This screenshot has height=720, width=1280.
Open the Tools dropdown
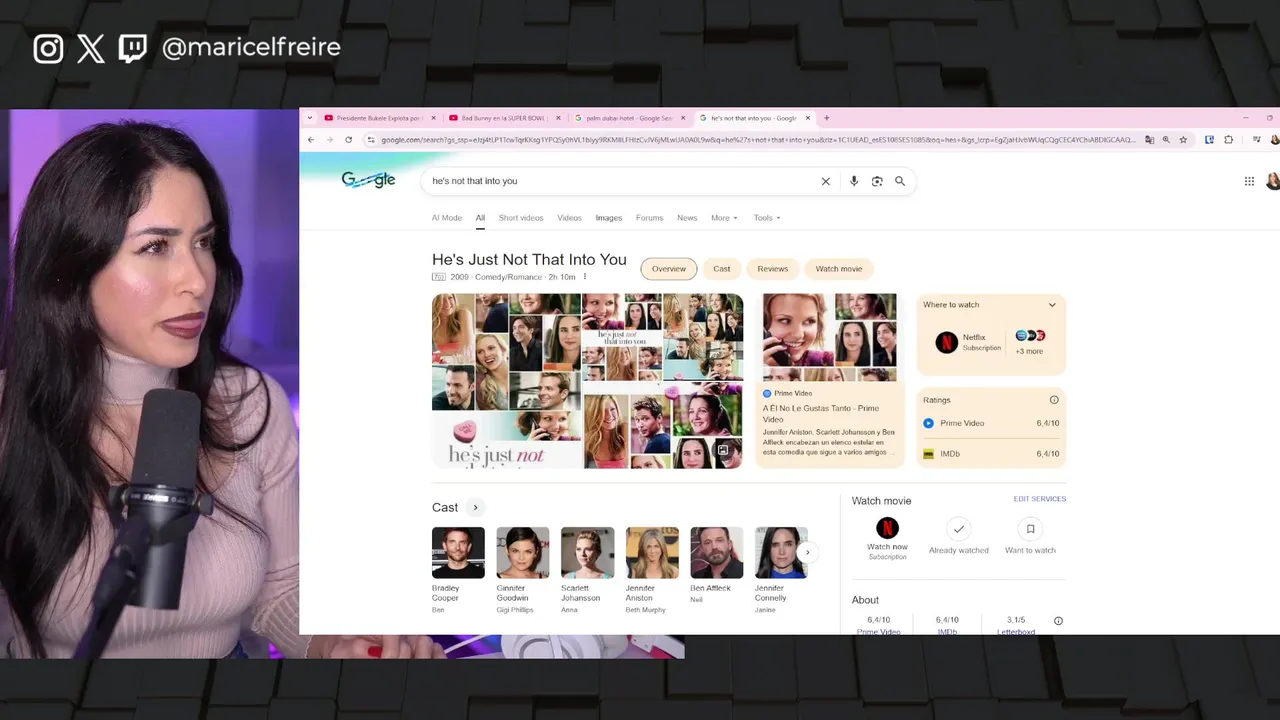click(767, 218)
